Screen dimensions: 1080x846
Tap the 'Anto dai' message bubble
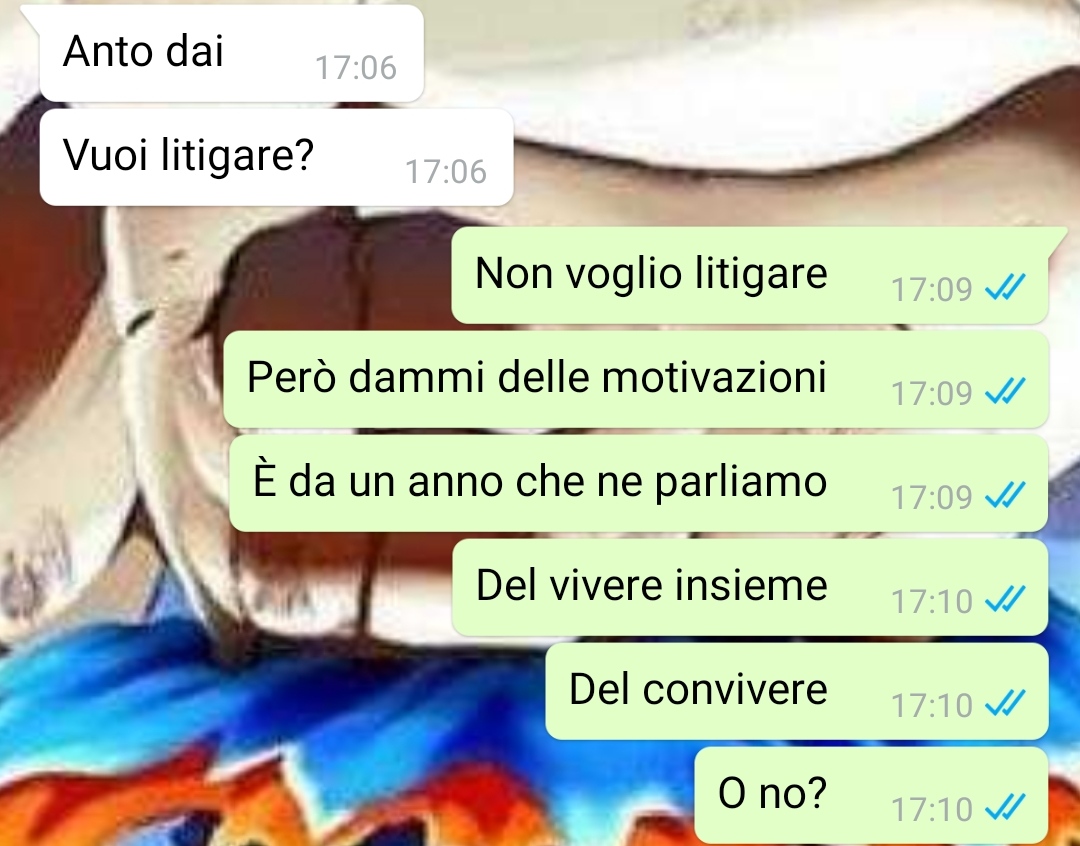pyautogui.click(x=231, y=54)
